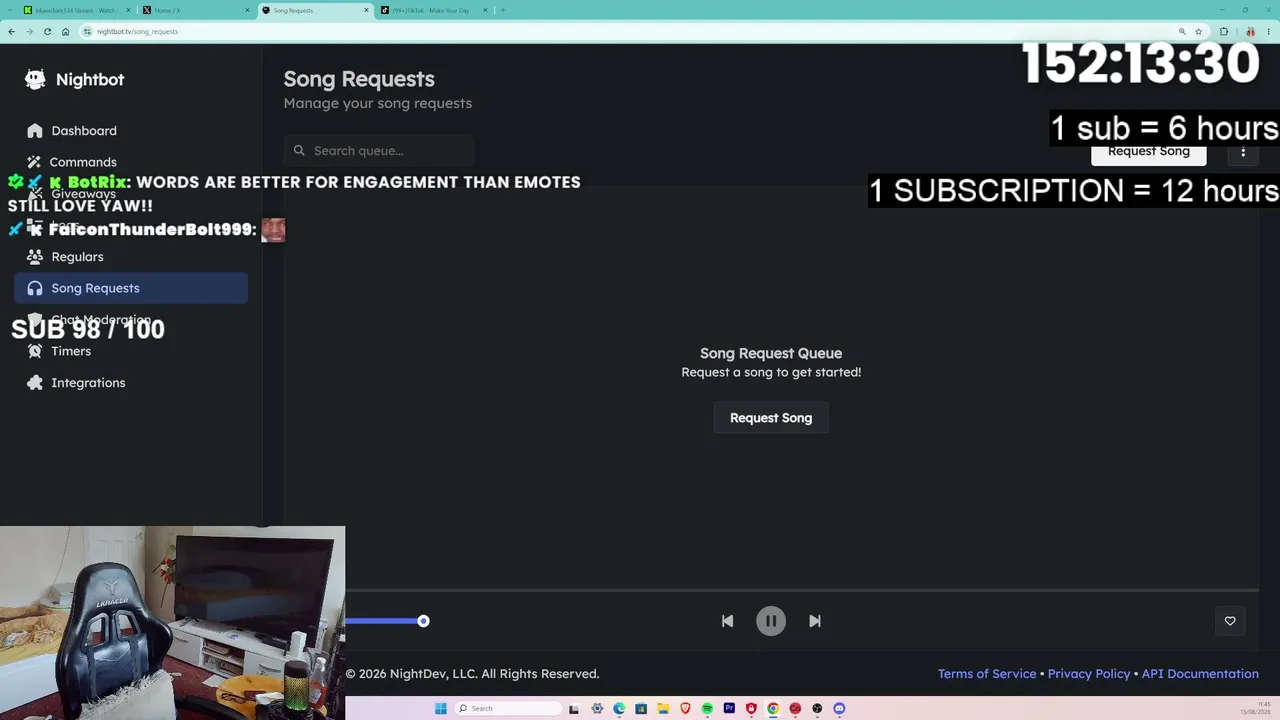Click the top-right Request Song button
Viewport: 1280px width, 720px height.
click(x=1149, y=151)
